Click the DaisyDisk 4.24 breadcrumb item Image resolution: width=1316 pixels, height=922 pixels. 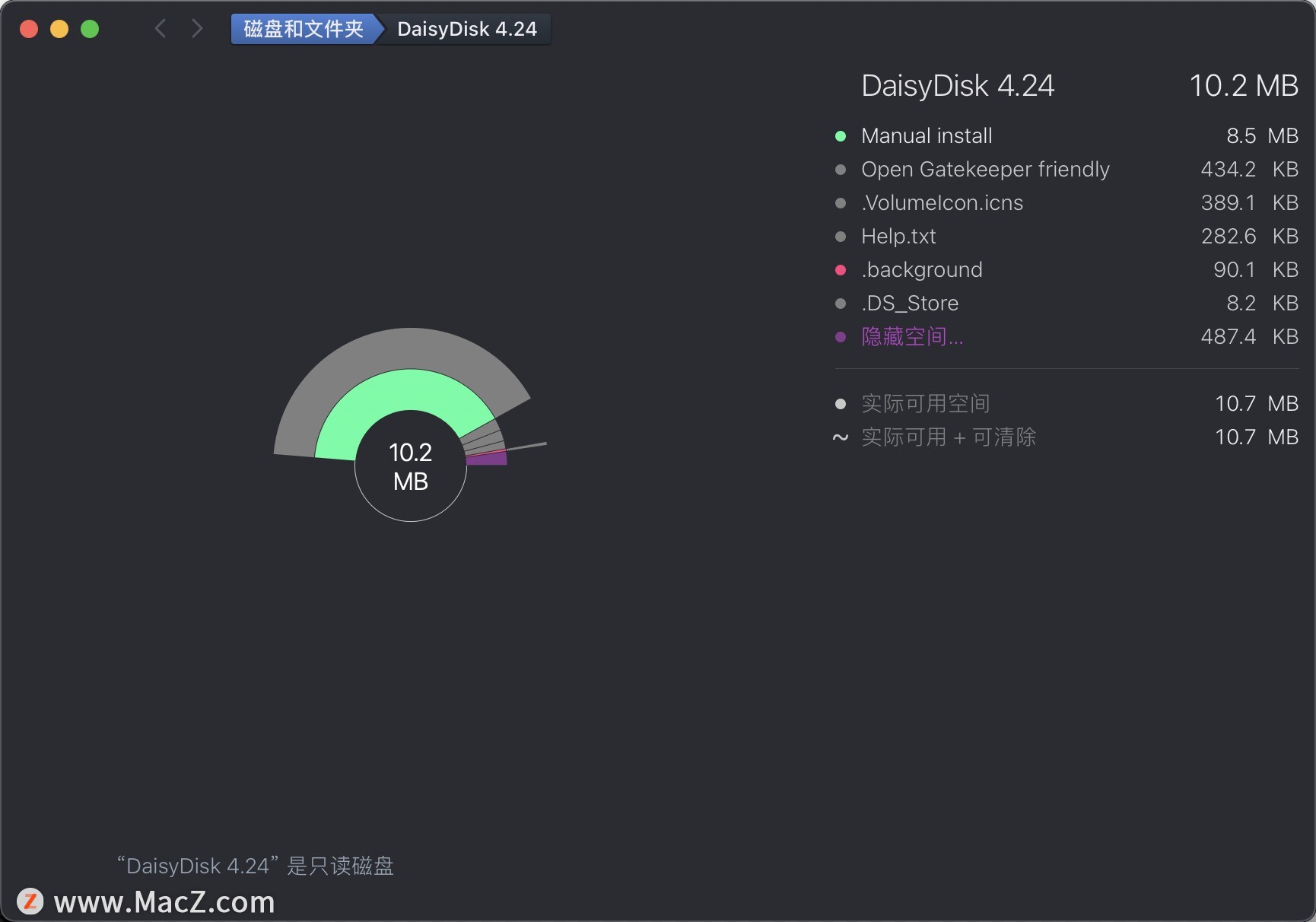tap(466, 29)
